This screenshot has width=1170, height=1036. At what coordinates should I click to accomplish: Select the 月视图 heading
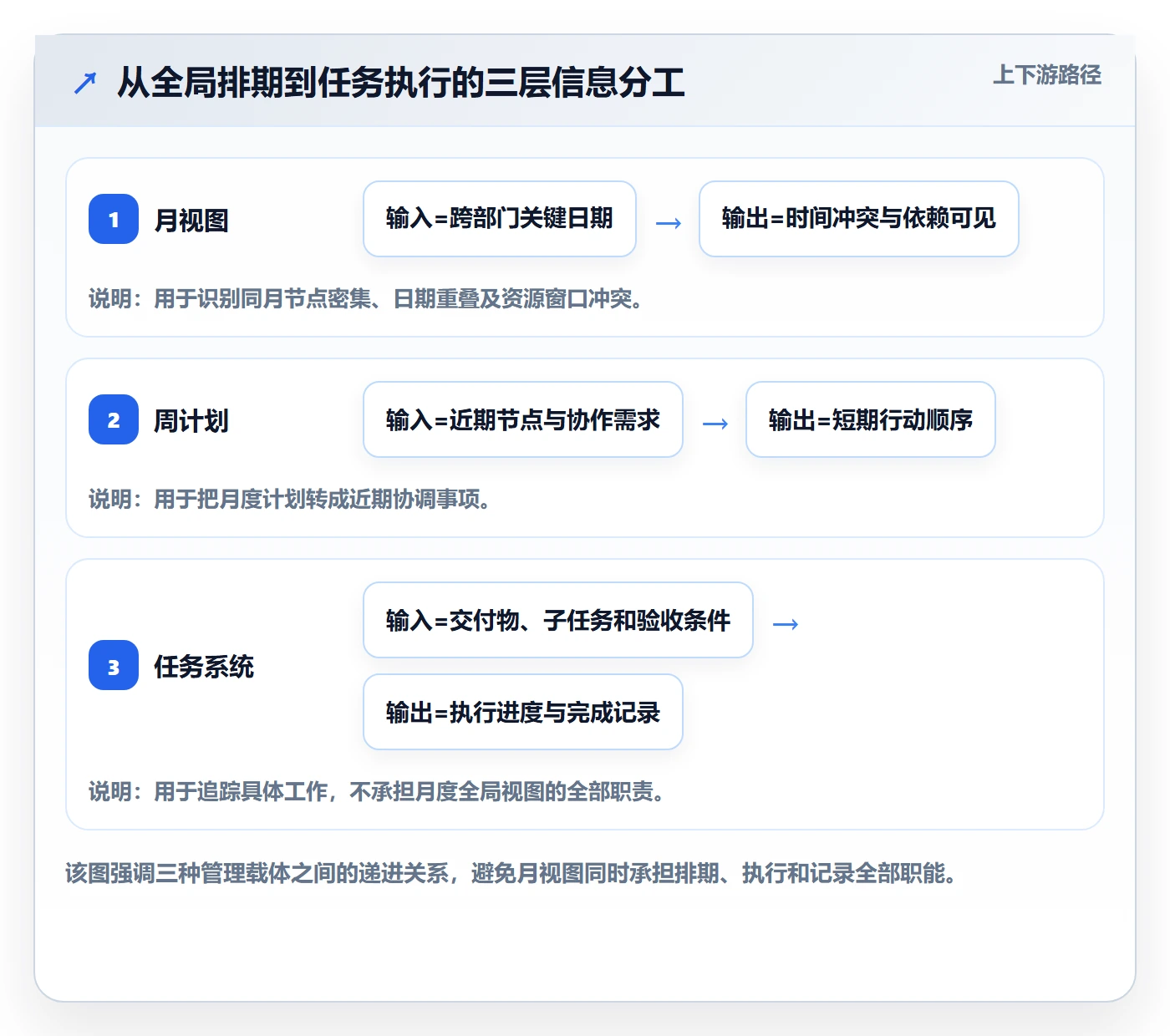[191, 220]
